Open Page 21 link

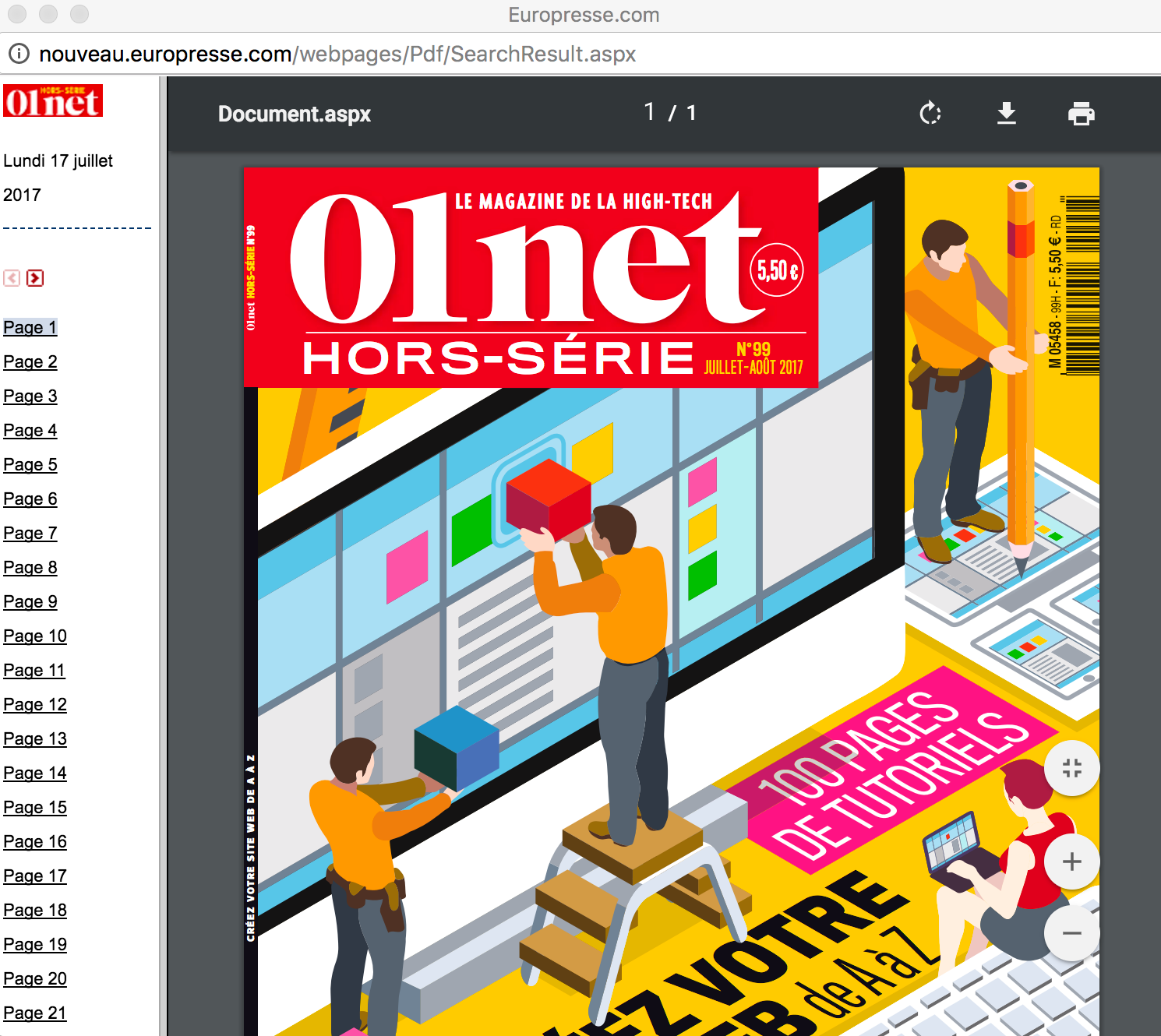tap(35, 1013)
